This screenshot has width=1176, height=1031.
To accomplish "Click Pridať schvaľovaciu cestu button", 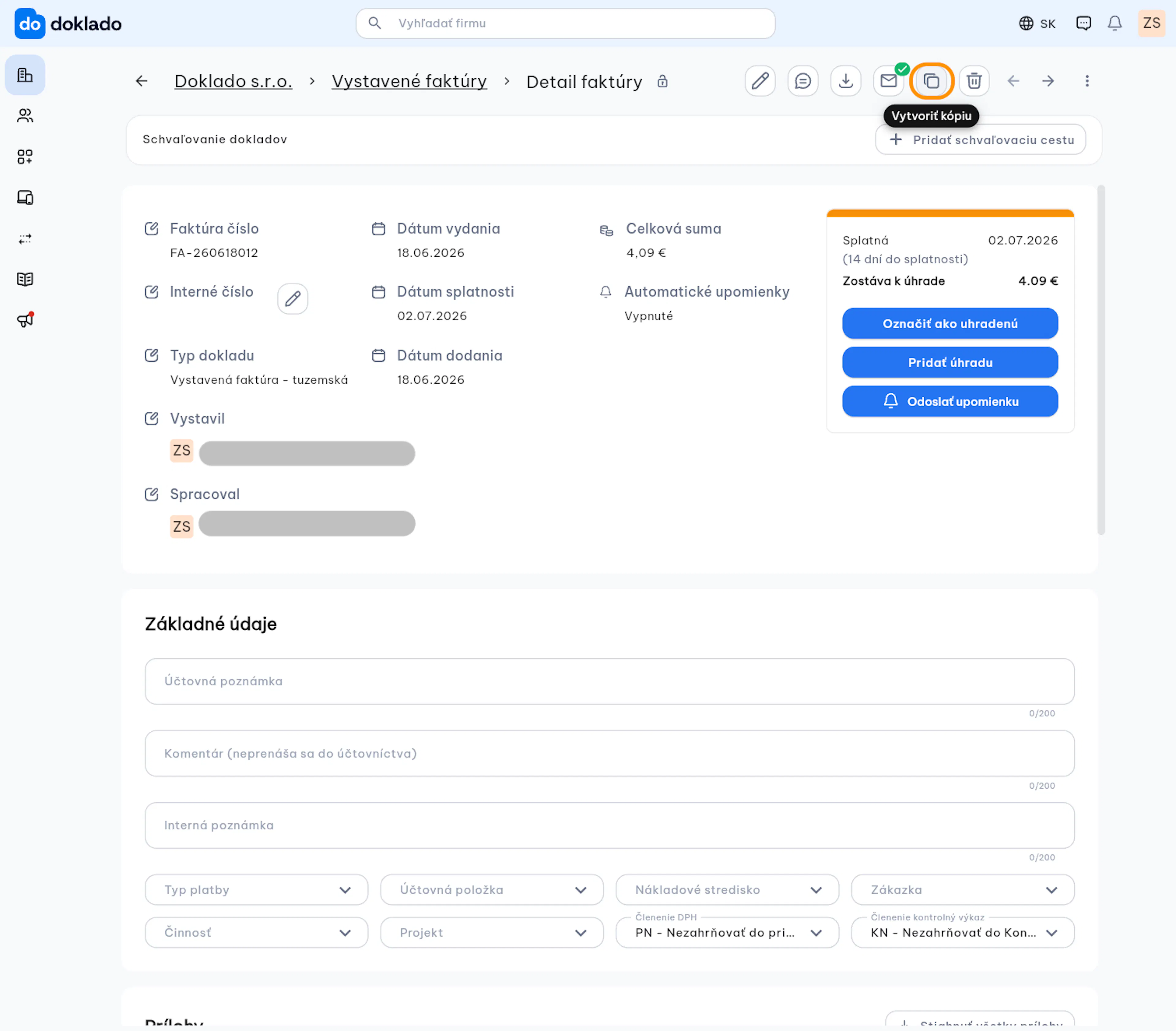I will pos(981,139).
